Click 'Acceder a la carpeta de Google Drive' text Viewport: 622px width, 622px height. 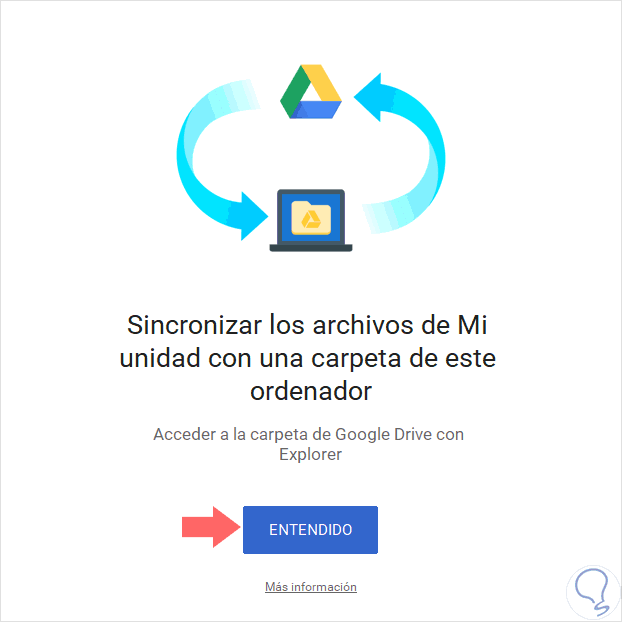coord(294,434)
